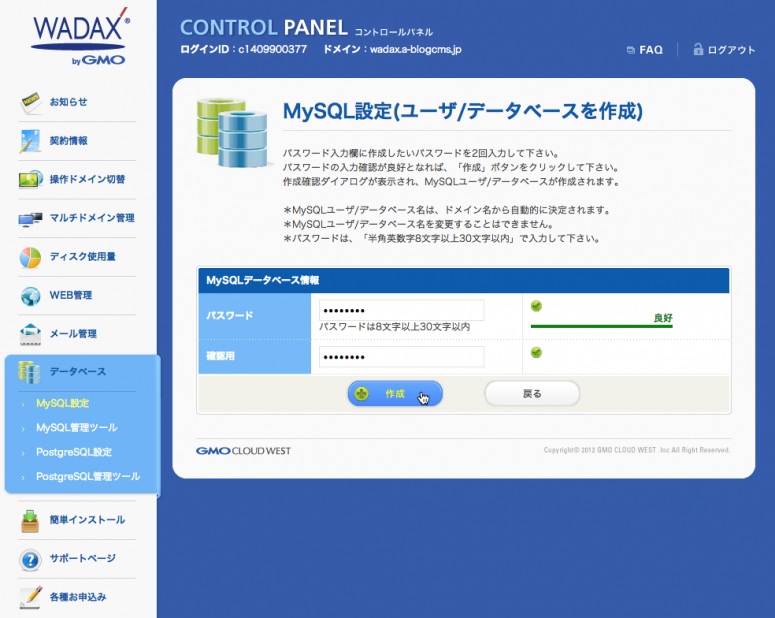Click the お知らせ megaphone icon

31,102
